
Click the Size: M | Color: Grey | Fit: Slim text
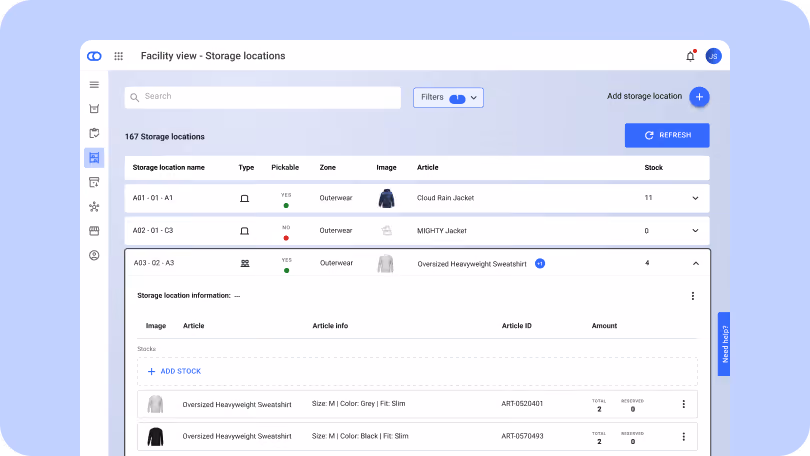pos(359,404)
